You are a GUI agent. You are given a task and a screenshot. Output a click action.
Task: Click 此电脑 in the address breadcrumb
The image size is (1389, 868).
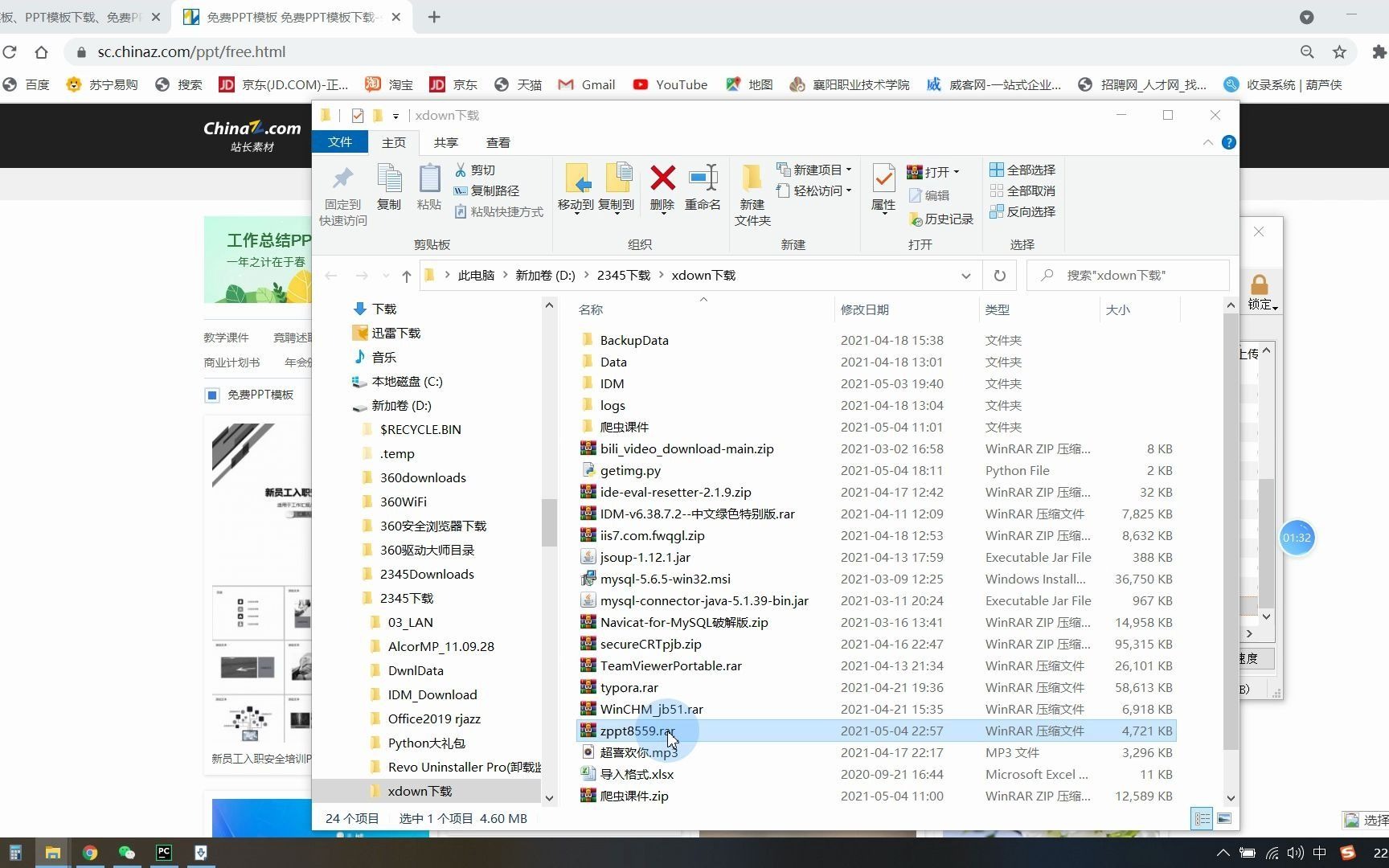tap(477, 275)
